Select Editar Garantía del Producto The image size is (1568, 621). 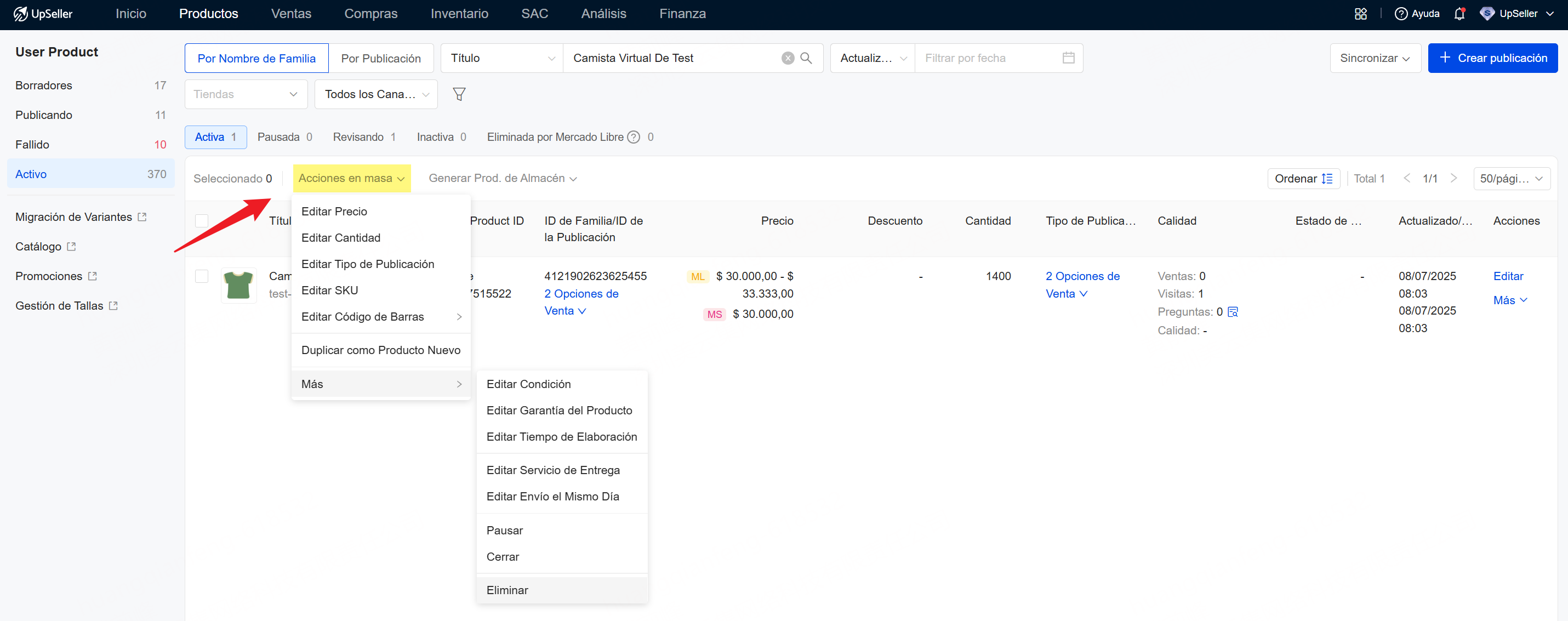point(562,411)
